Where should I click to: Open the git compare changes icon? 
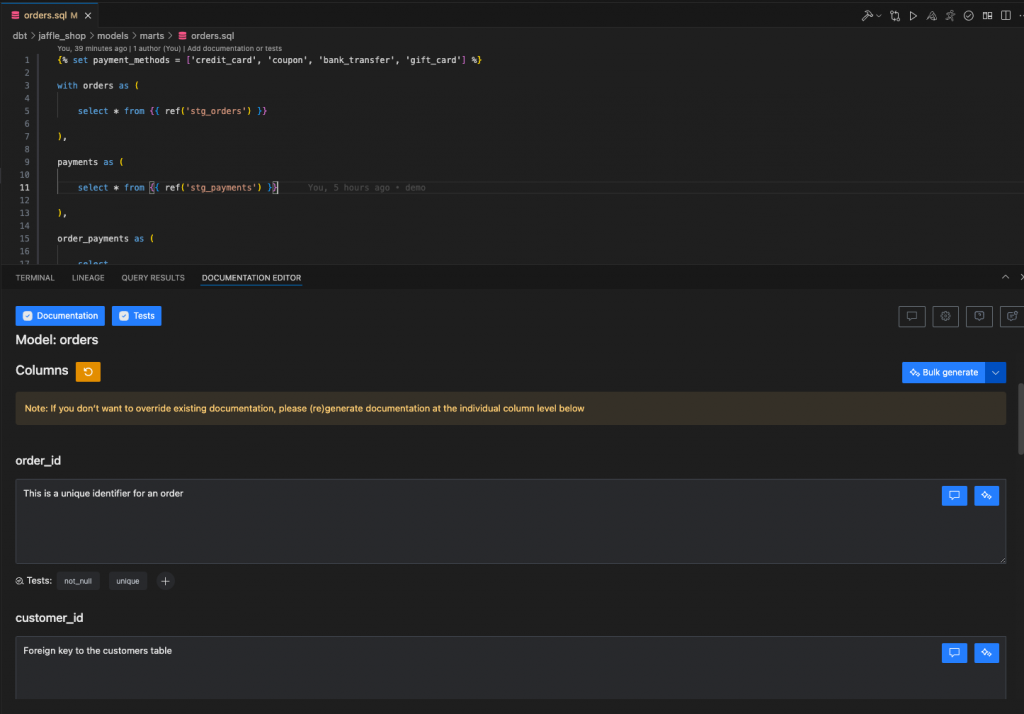pos(895,16)
